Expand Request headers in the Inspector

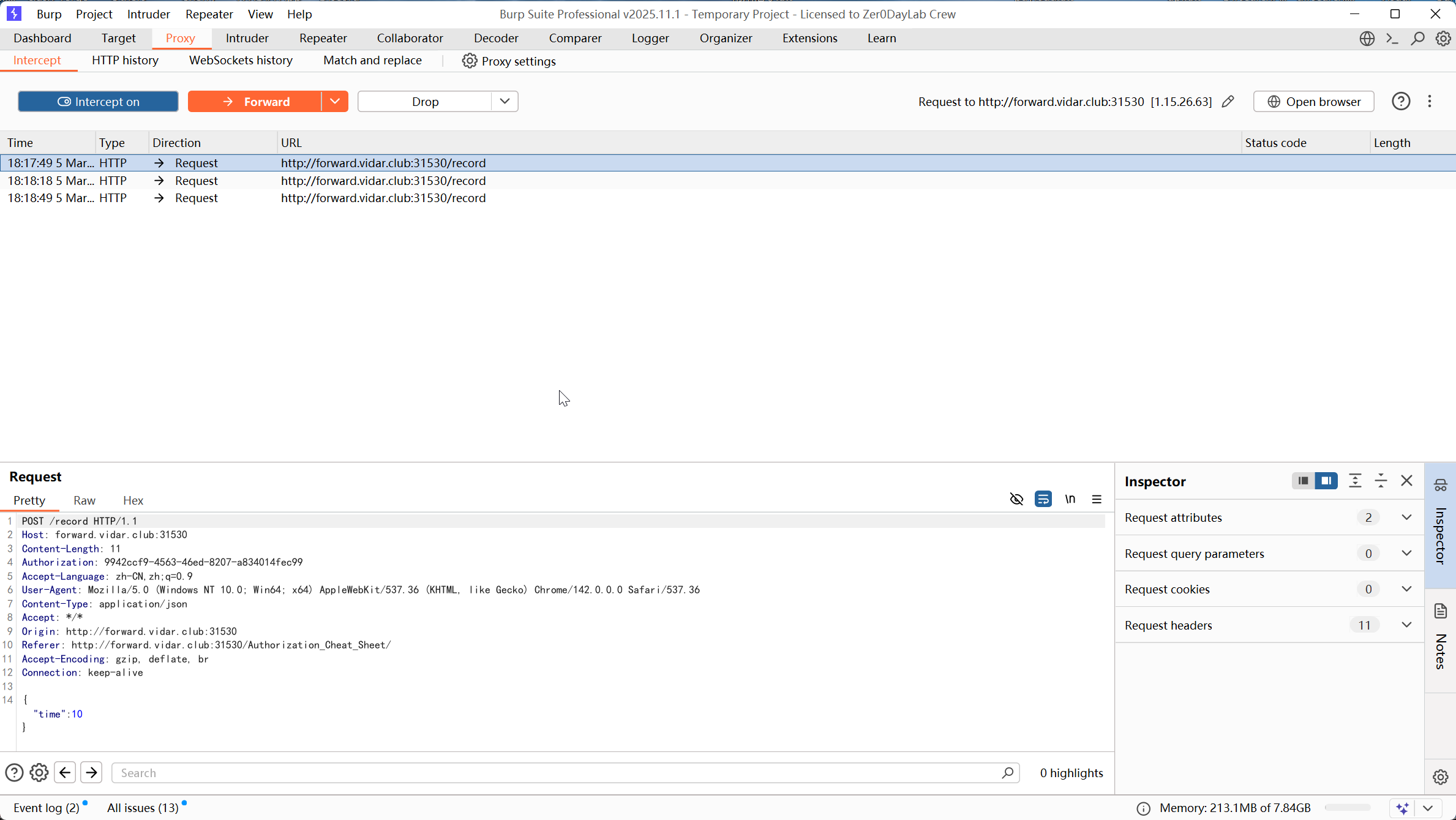coord(1406,625)
